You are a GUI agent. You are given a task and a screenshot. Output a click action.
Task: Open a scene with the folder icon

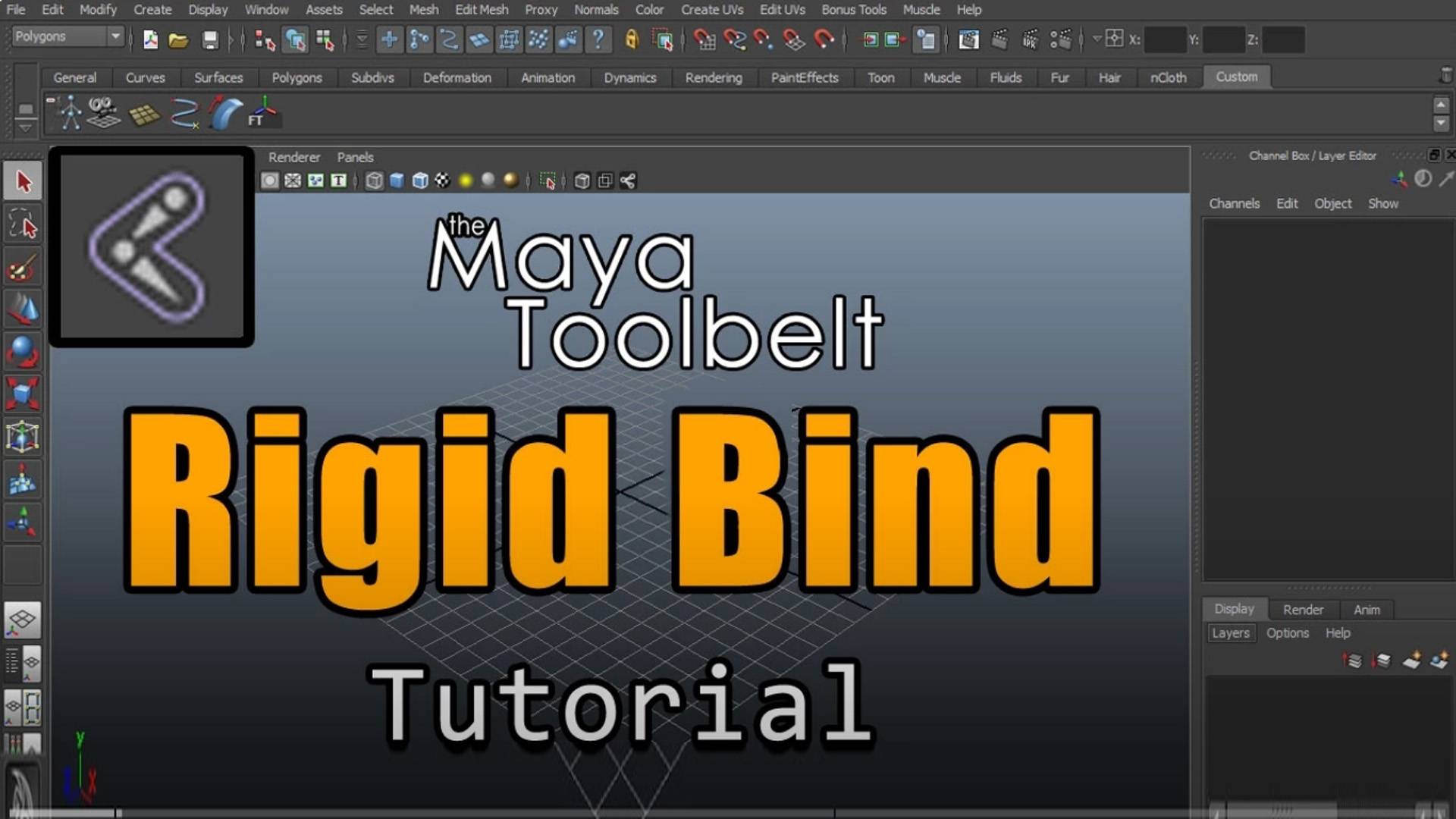pos(177,40)
